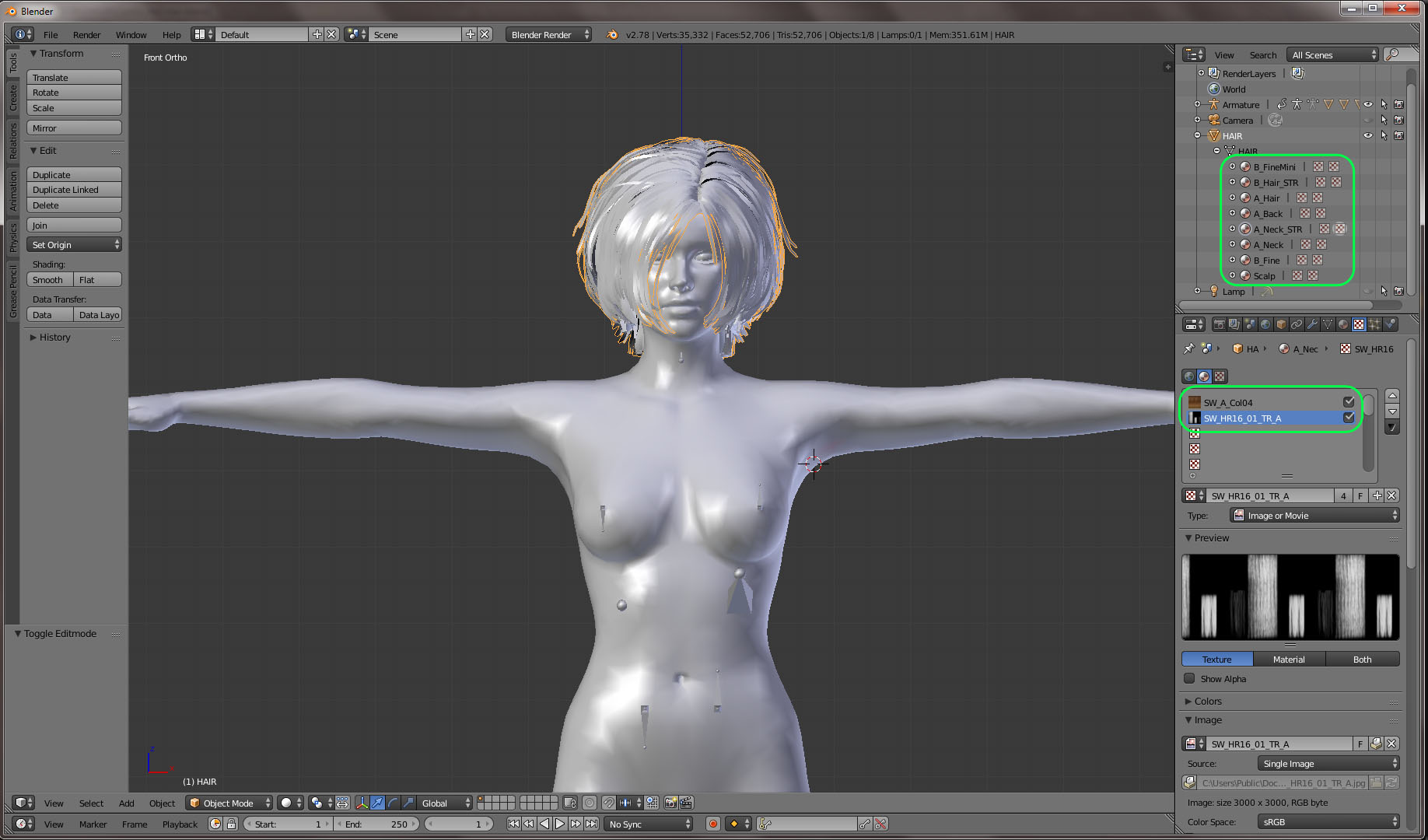Click the OpenGL render image camera icon

670,803
